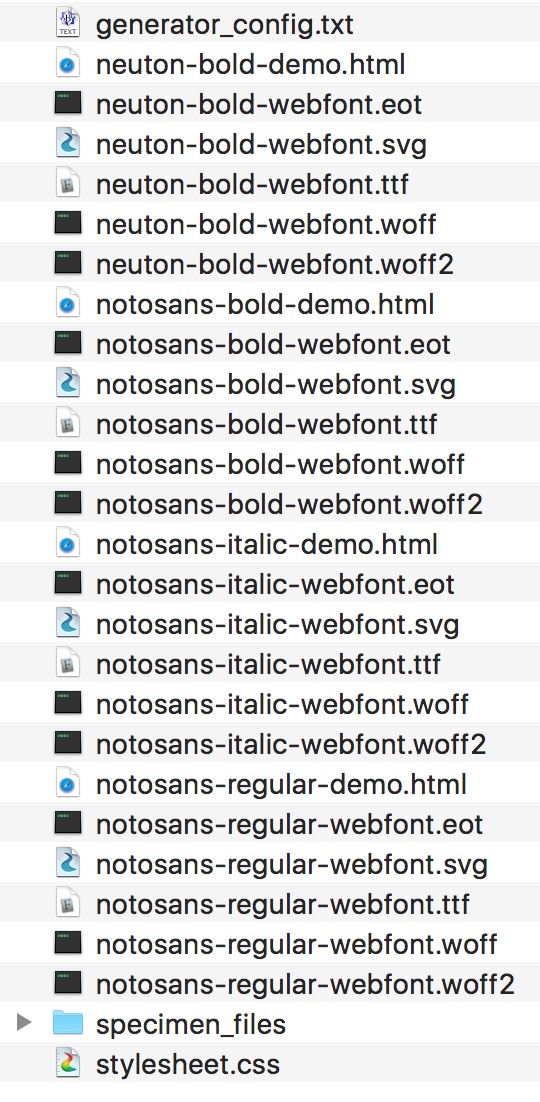Click the specimen_files folder icon
Image resolution: width=540 pixels, height=1102 pixels.
point(68,1025)
